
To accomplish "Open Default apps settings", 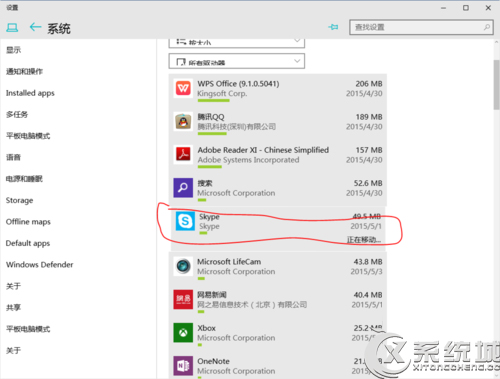I will 28,243.
